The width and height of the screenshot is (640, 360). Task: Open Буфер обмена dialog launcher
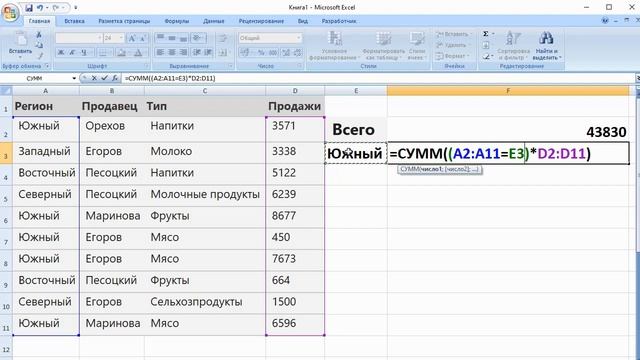coord(47,66)
